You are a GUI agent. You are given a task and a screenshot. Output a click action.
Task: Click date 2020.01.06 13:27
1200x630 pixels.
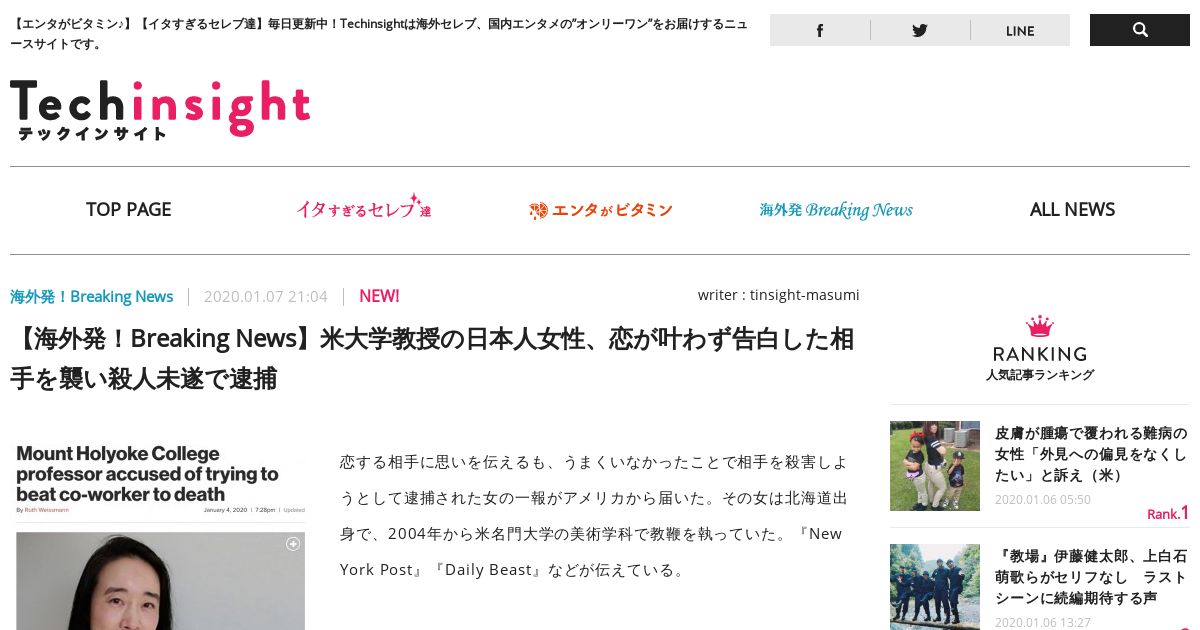pyautogui.click(x=1043, y=622)
